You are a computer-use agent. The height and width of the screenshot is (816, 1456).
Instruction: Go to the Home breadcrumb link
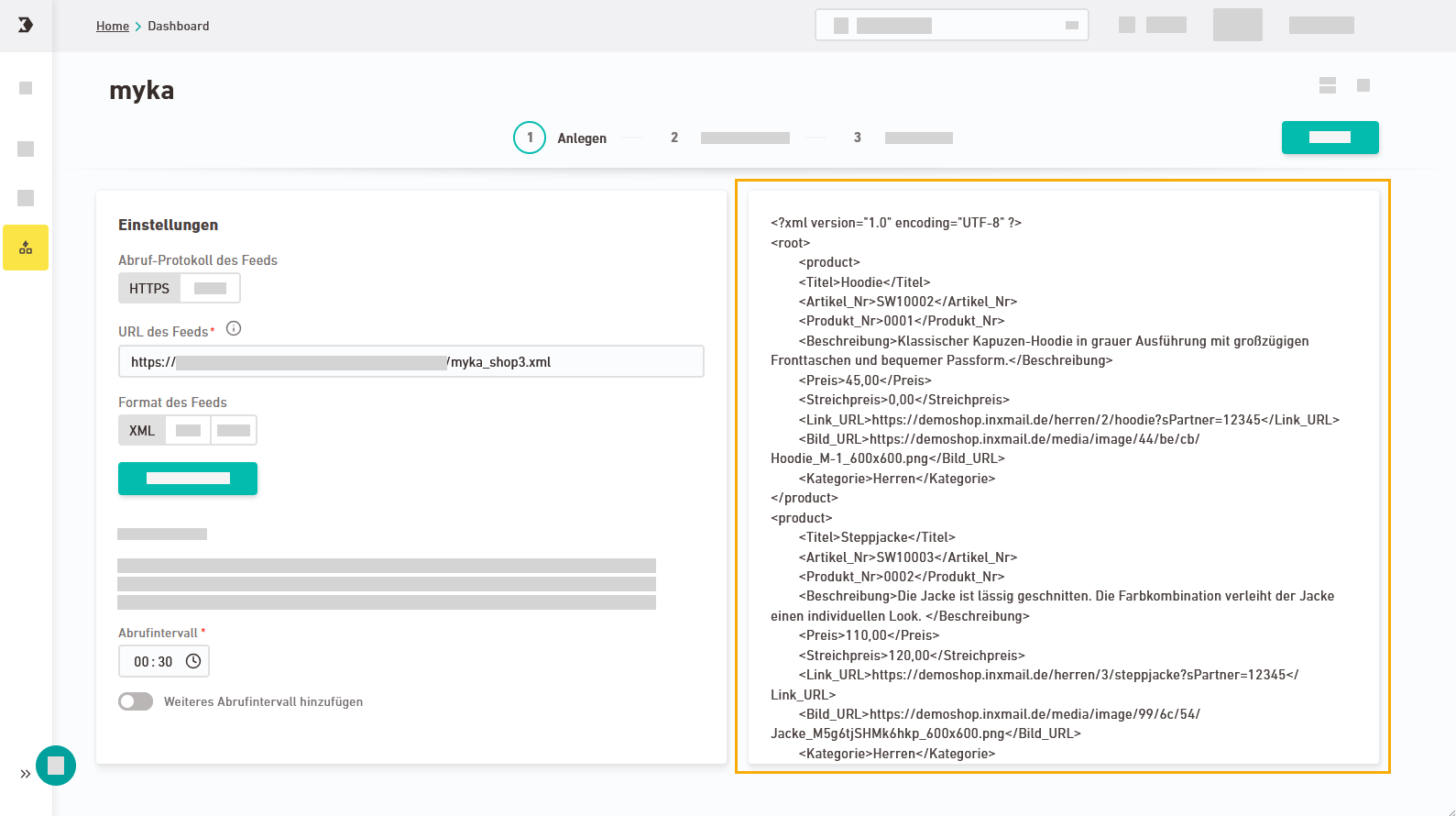pos(113,26)
